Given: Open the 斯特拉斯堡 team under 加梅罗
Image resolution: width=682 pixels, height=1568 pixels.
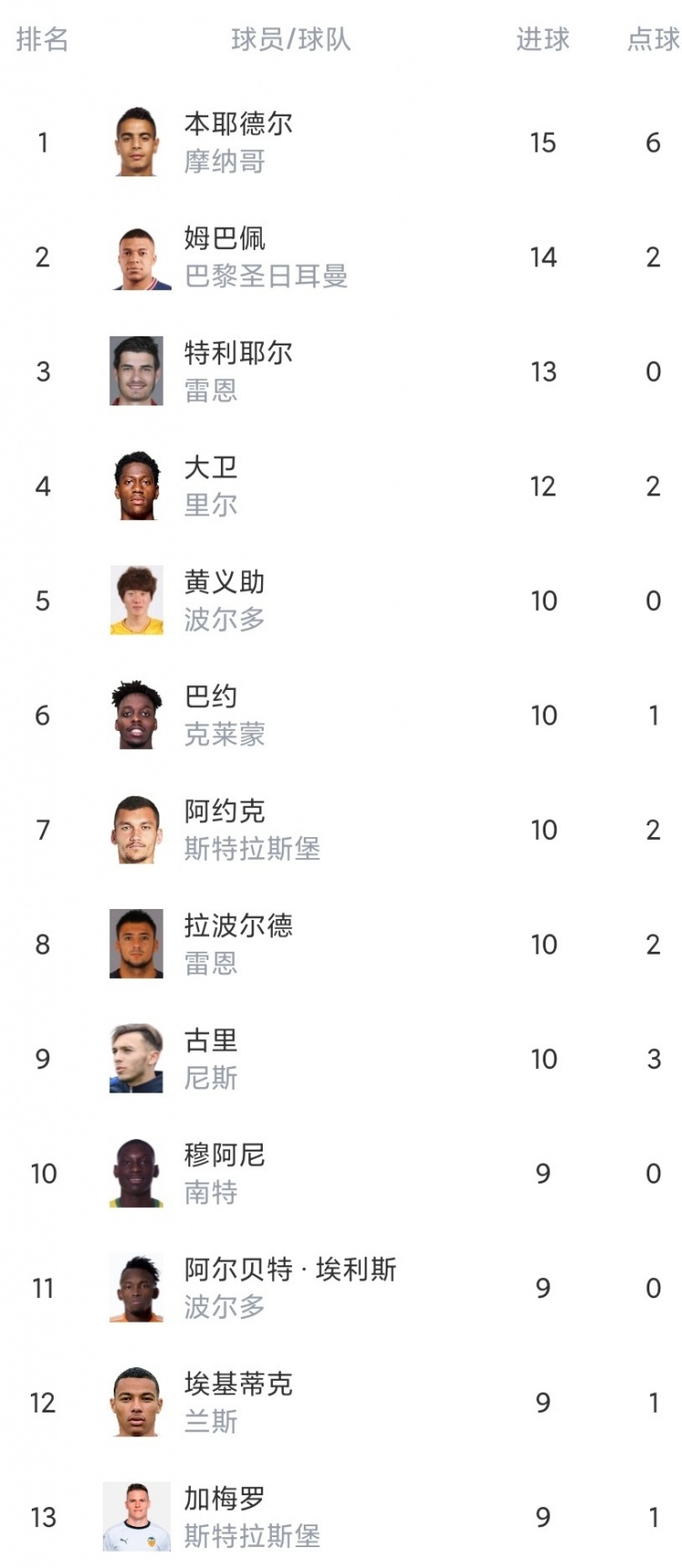Looking at the screenshot, I should [x=252, y=1536].
